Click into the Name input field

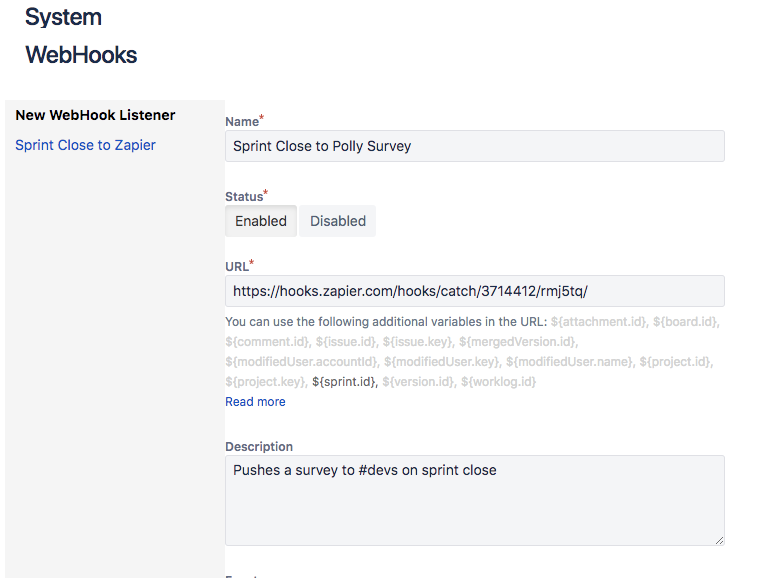point(475,146)
